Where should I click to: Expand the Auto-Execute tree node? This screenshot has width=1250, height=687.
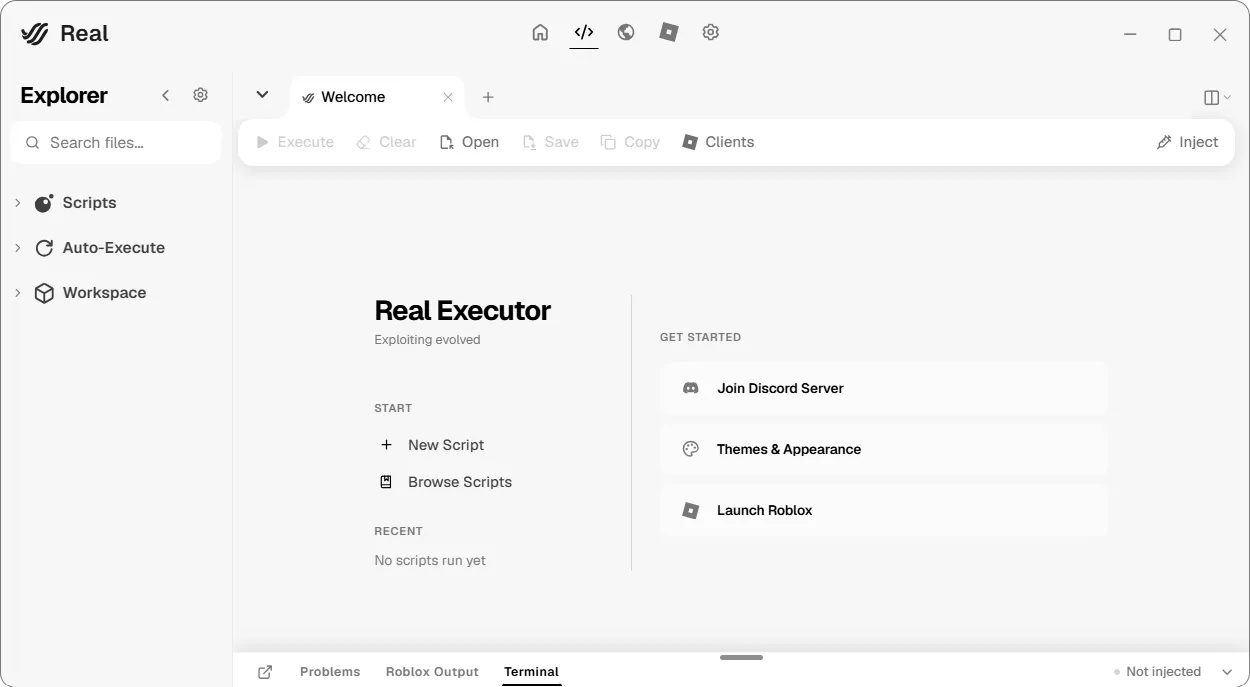point(18,248)
